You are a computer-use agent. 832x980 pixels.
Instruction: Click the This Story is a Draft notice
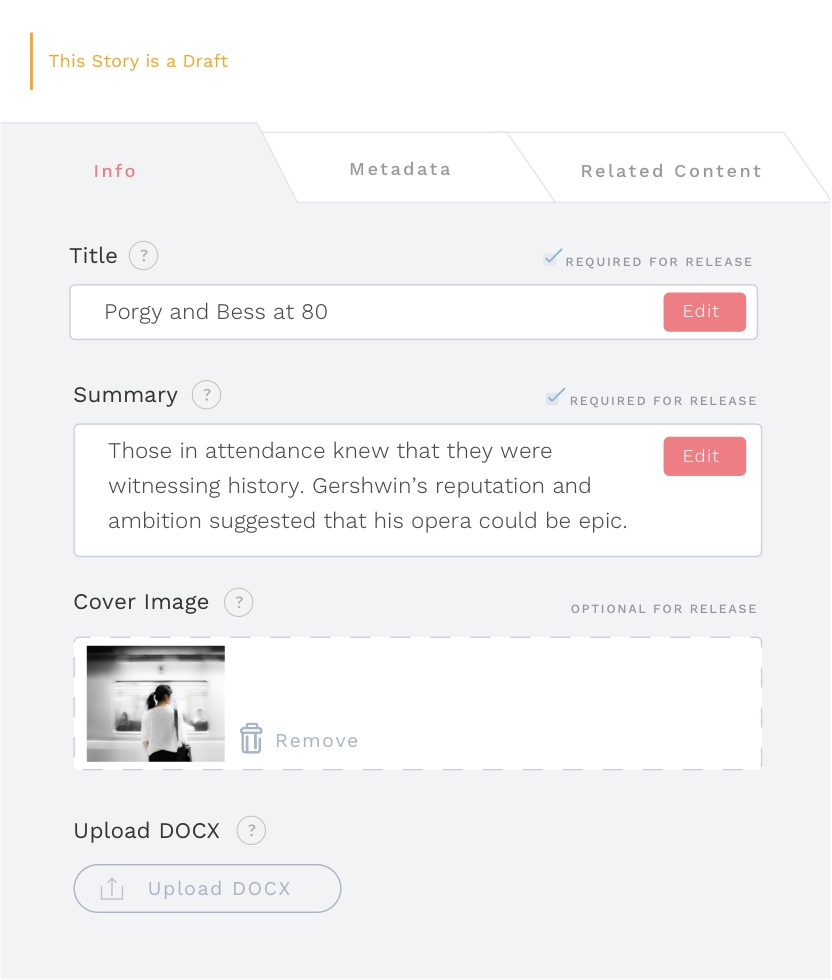pos(138,61)
